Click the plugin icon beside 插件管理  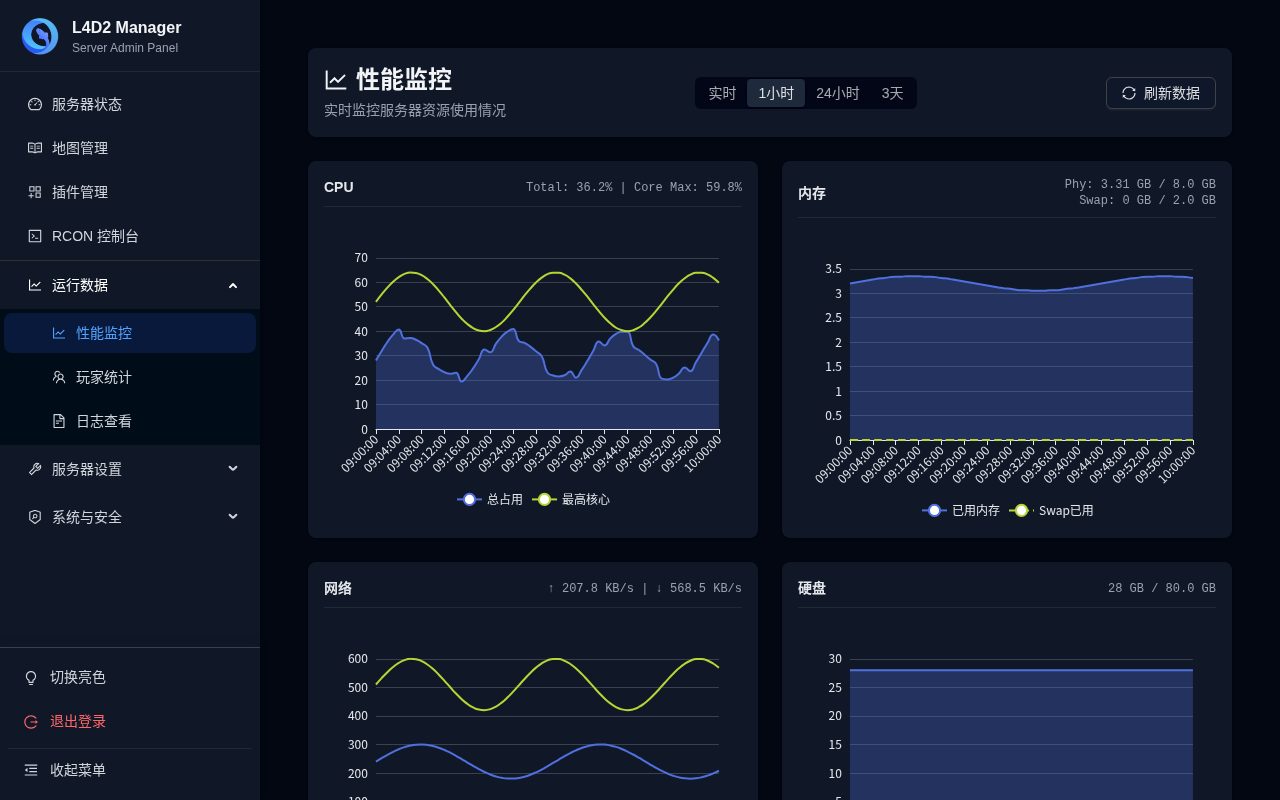(x=35, y=192)
